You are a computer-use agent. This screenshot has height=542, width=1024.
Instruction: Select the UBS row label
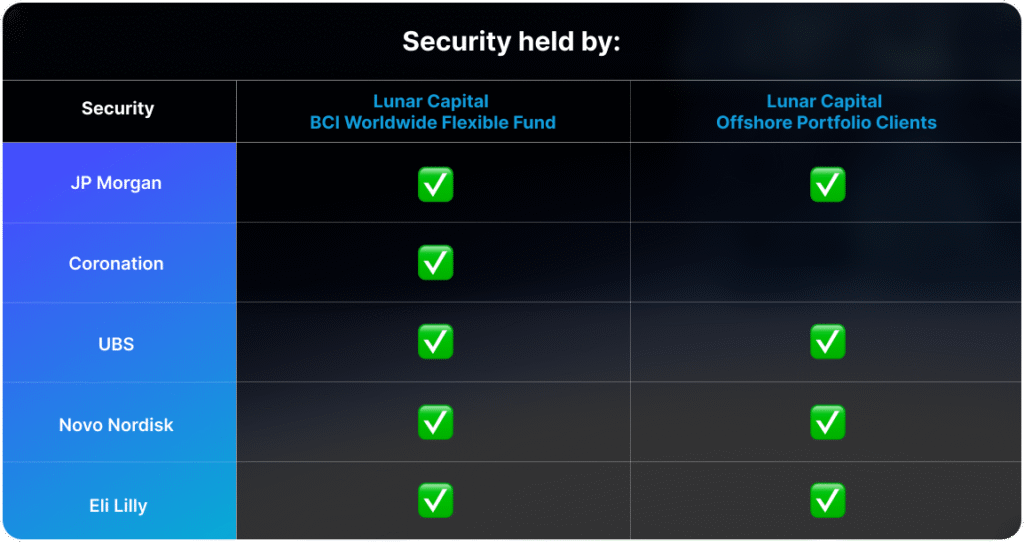(x=116, y=344)
